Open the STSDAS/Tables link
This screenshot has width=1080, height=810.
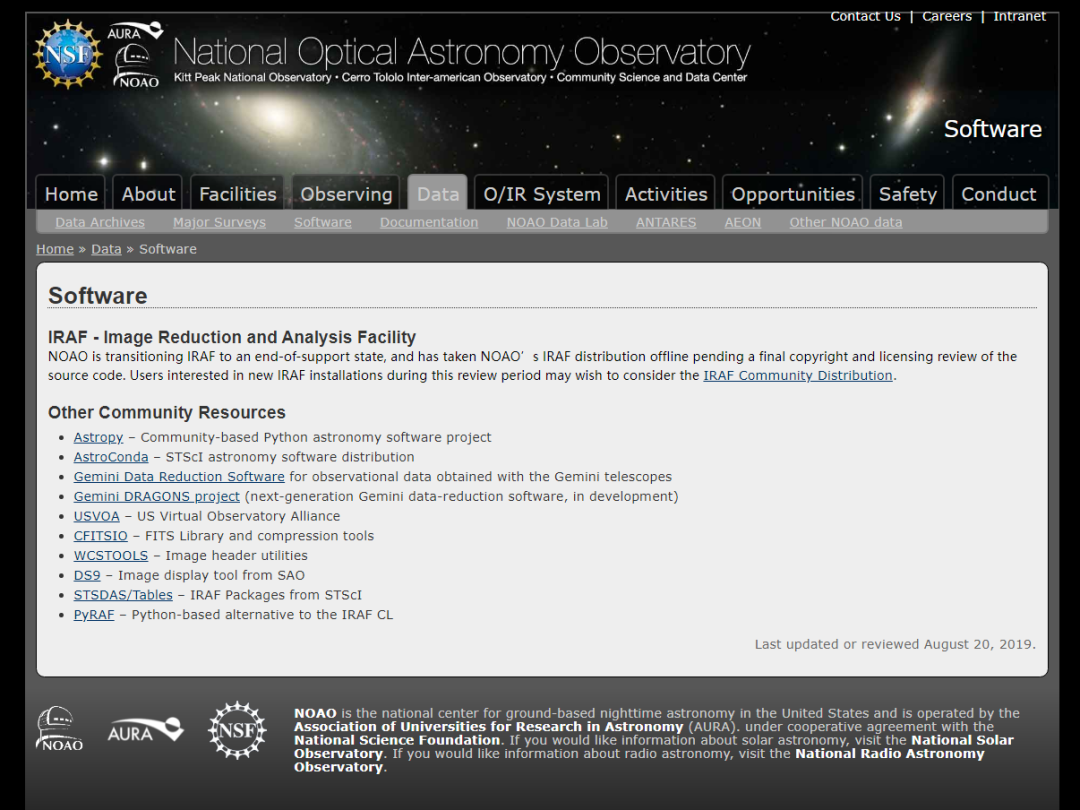pos(123,595)
